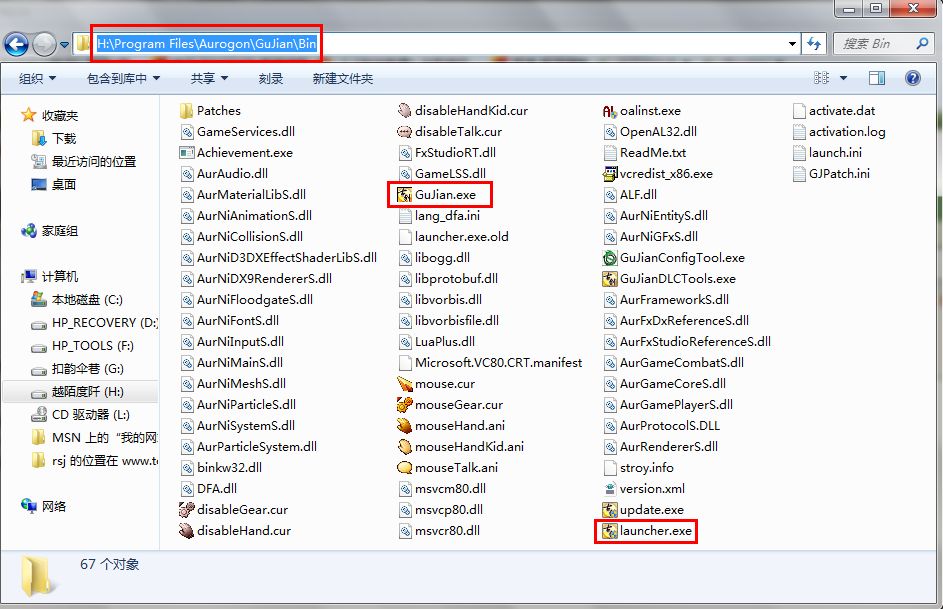This screenshot has height=609, width=943.
Task: Select the file name activate.dat
Action: (x=841, y=111)
